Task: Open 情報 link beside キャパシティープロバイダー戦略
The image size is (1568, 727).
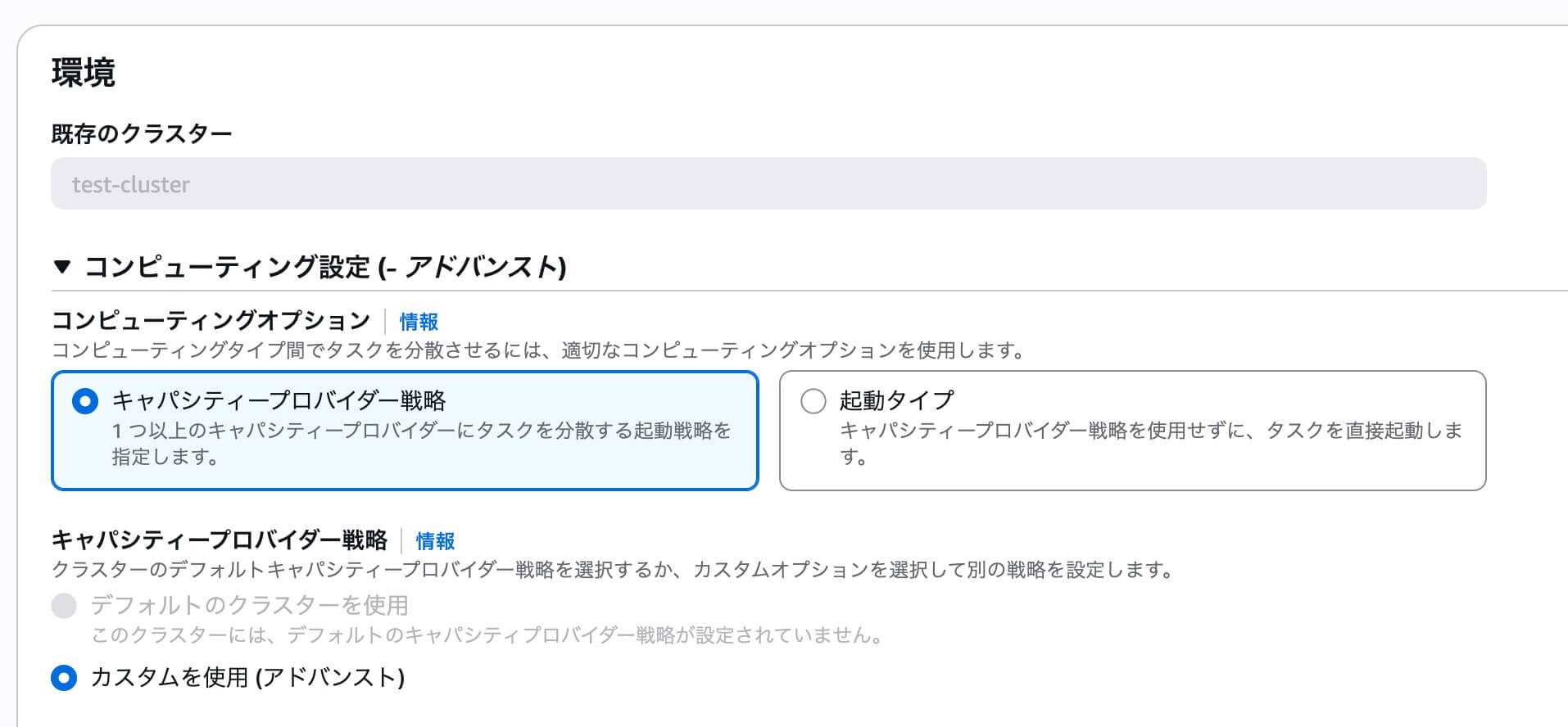Action: click(436, 541)
